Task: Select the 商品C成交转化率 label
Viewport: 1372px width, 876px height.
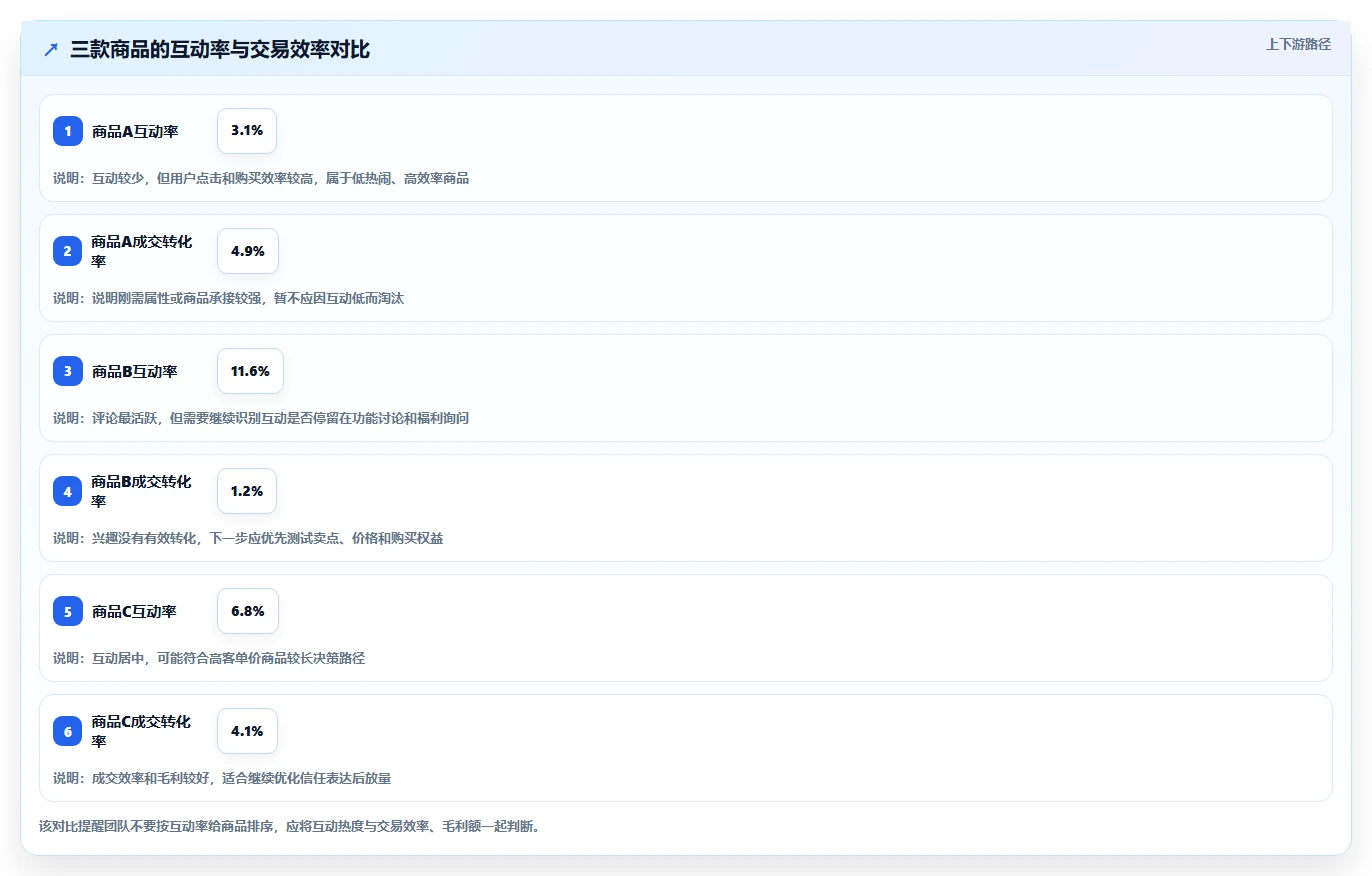Action: (142, 731)
